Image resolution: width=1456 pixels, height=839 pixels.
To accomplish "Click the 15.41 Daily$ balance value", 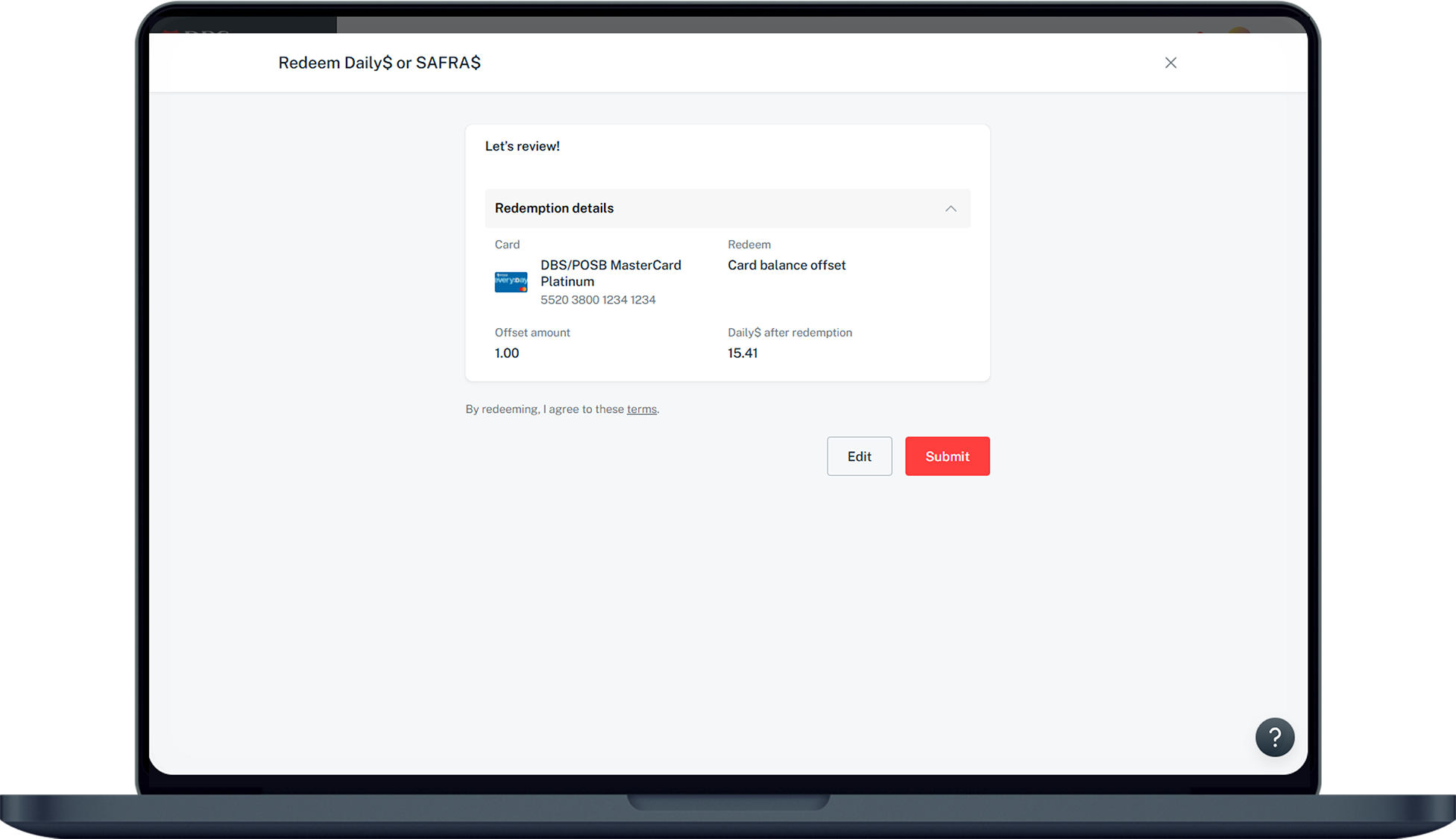I will 743,353.
